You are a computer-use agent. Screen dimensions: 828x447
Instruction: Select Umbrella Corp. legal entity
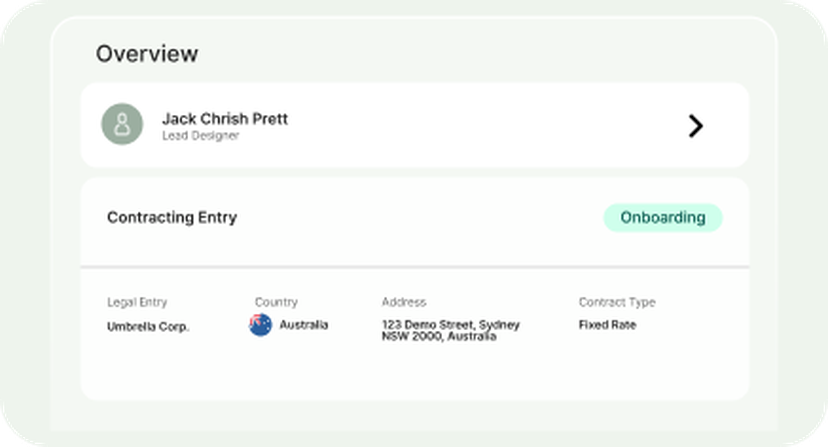(148, 326)
